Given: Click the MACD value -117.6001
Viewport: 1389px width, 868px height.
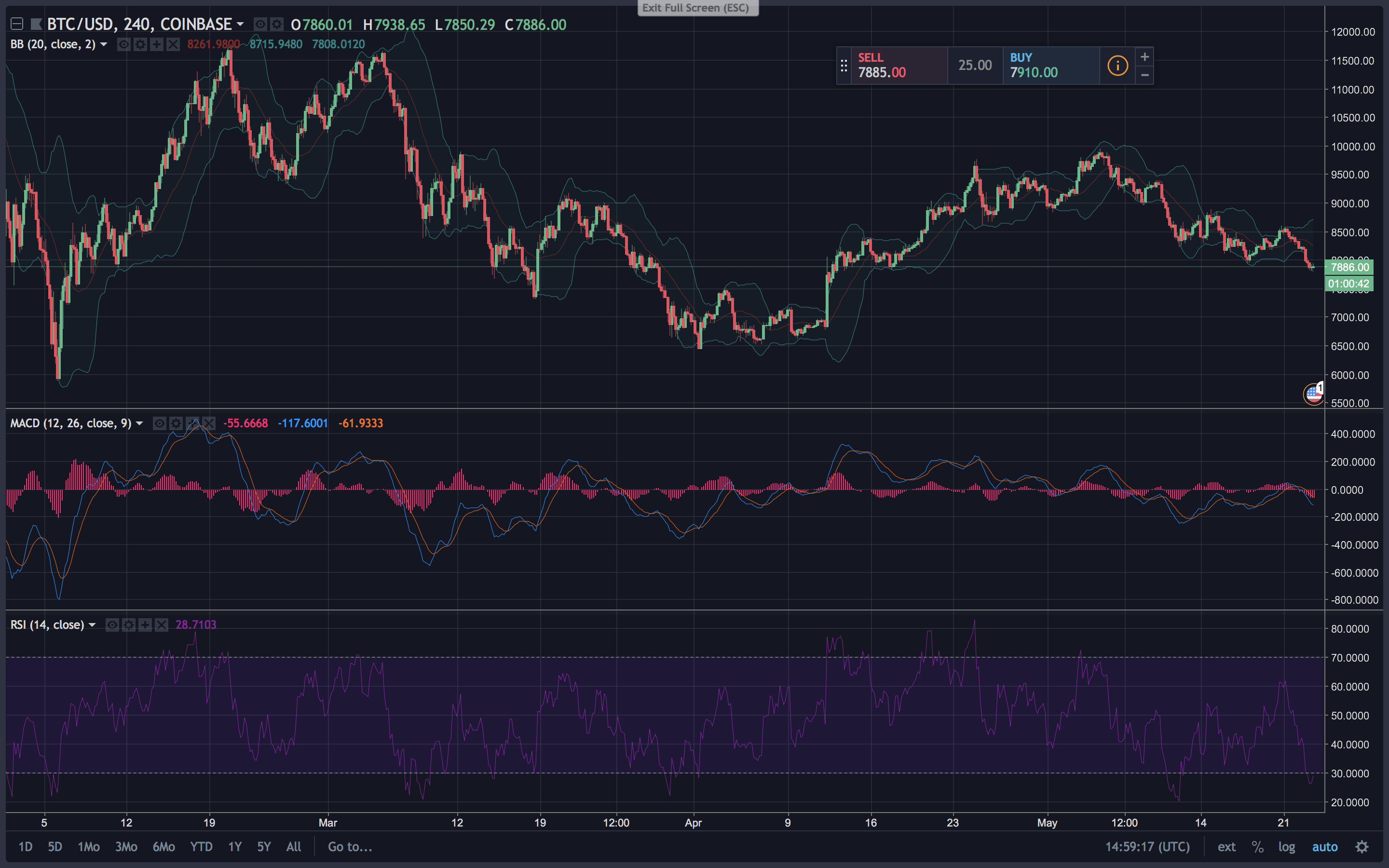Looking at the screenshot, I should 302,424.
